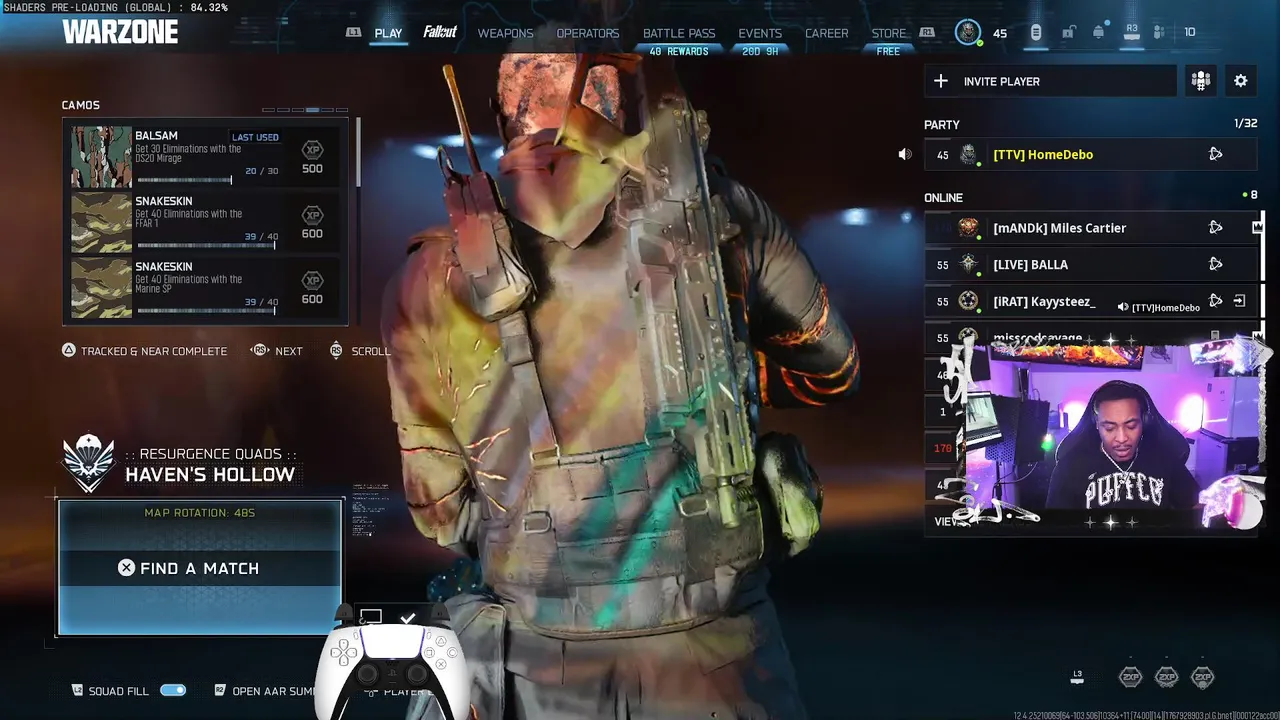Click Battle.net icon on HomeDebo row

[x=1215, y=154]
